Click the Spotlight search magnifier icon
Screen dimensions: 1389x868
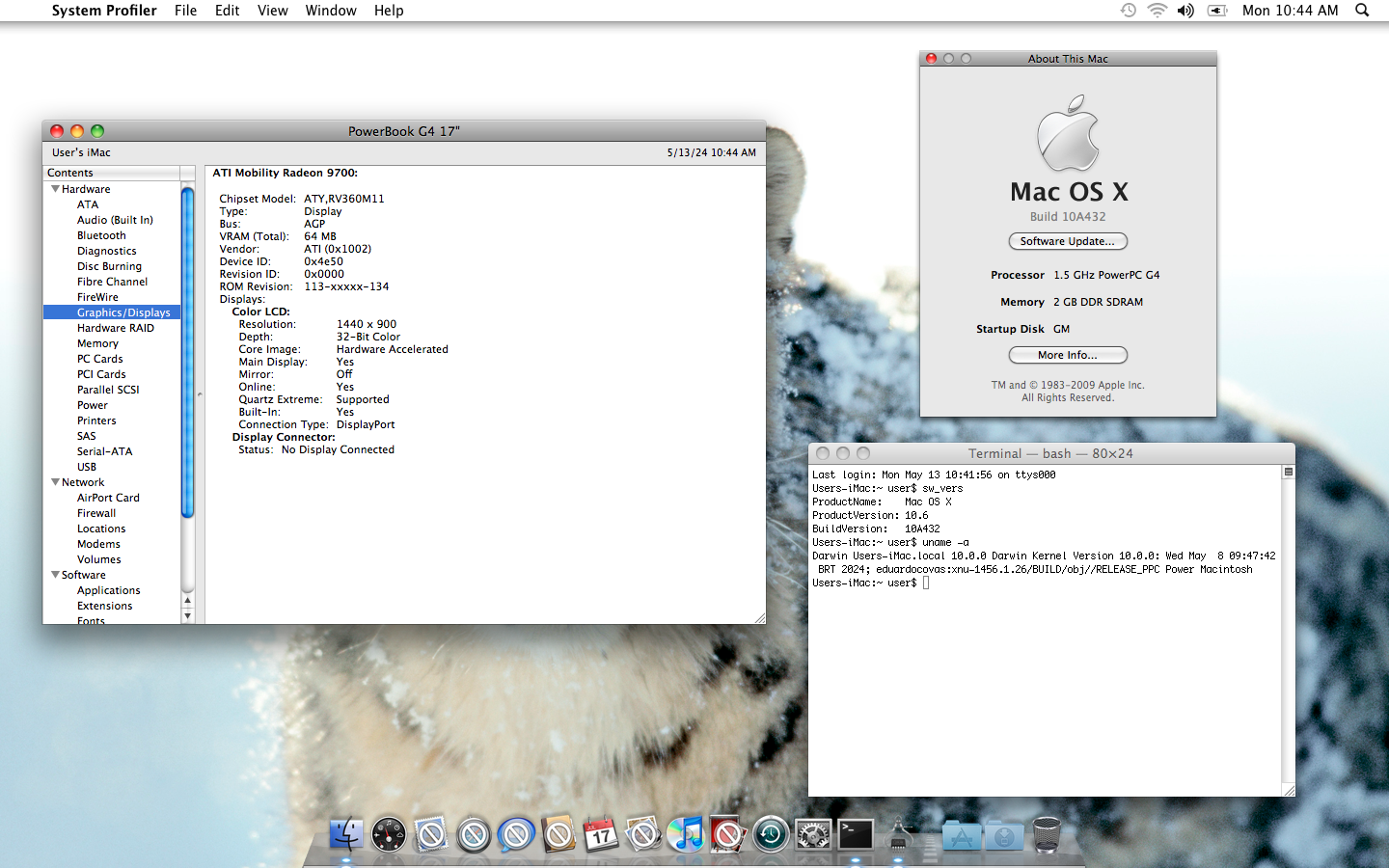[1362, 11]
